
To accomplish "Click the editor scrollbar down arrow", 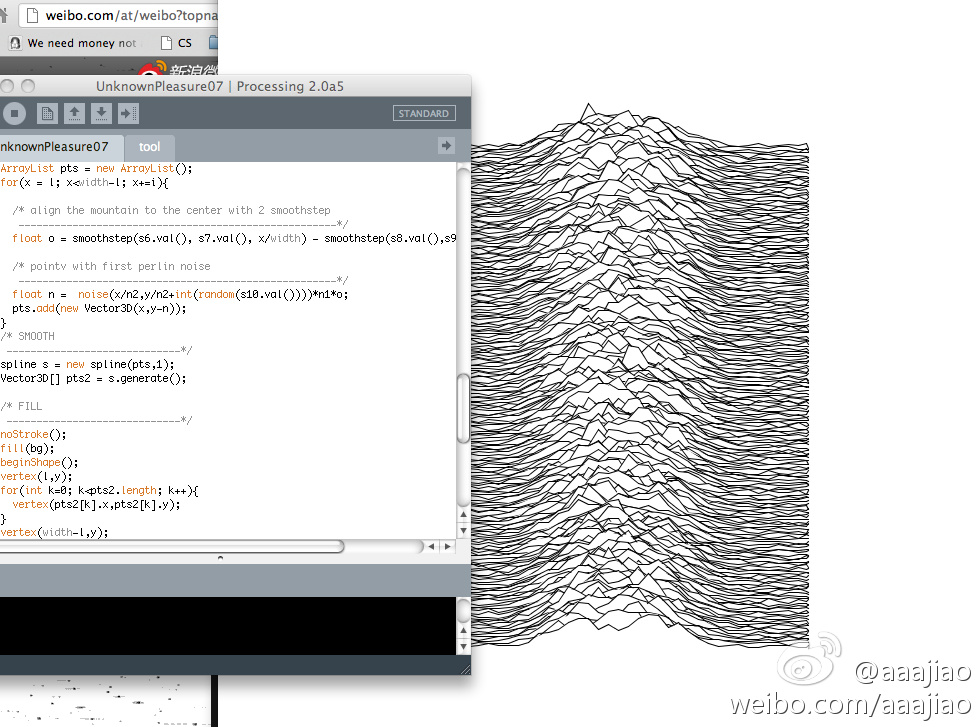I will point(463,531).
